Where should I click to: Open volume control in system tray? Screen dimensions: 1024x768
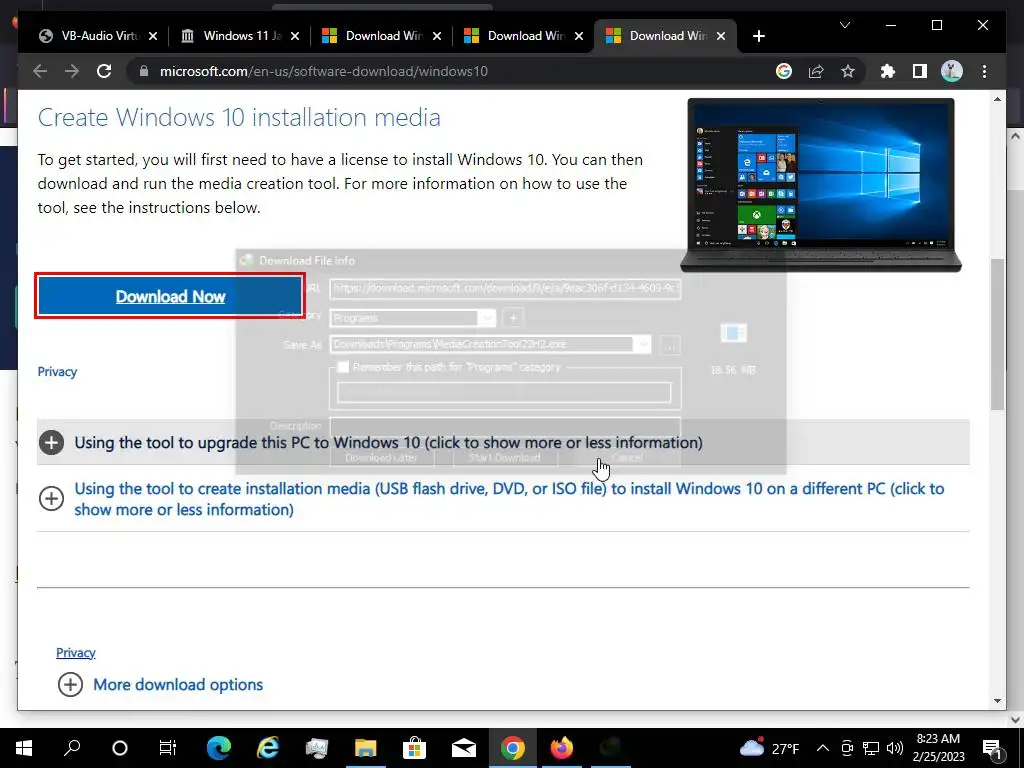(895, 748)
